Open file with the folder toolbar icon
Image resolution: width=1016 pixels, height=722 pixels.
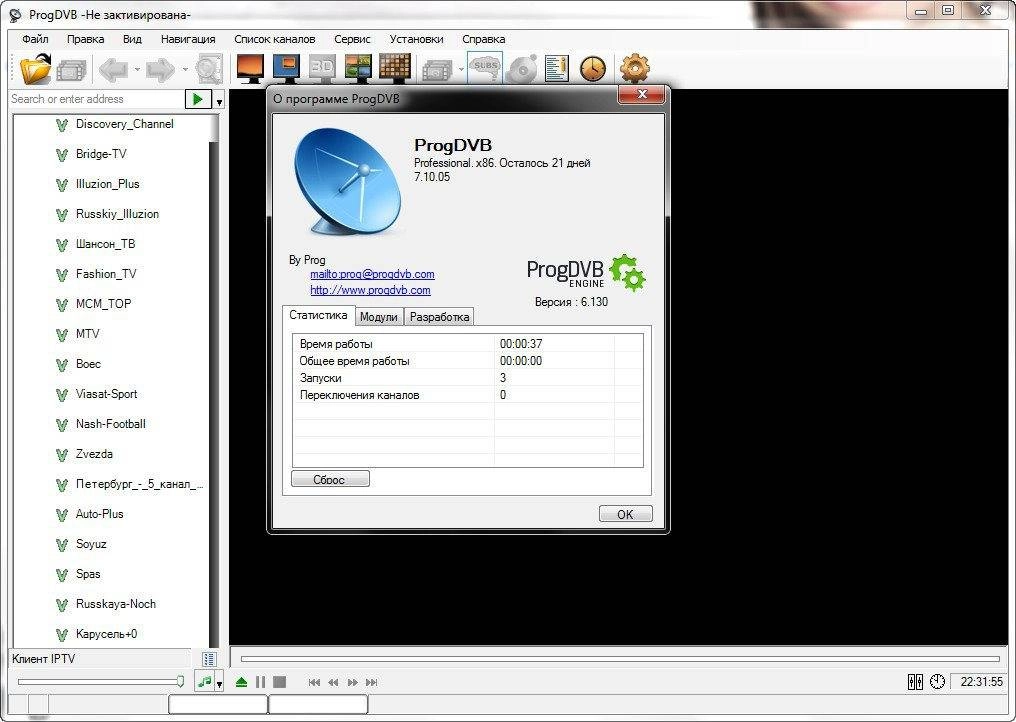(x=36, y=68)
